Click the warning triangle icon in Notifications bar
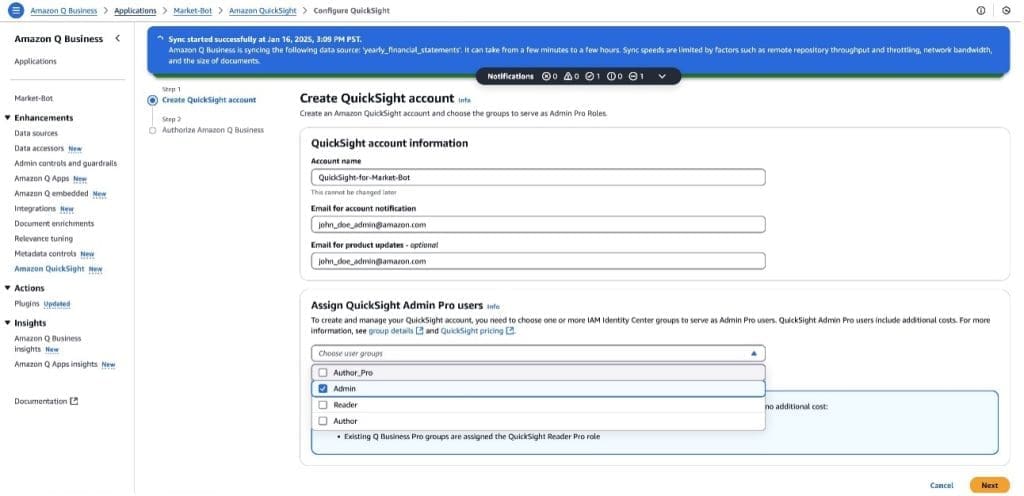 pyautogui.click(x=568, y=76)
